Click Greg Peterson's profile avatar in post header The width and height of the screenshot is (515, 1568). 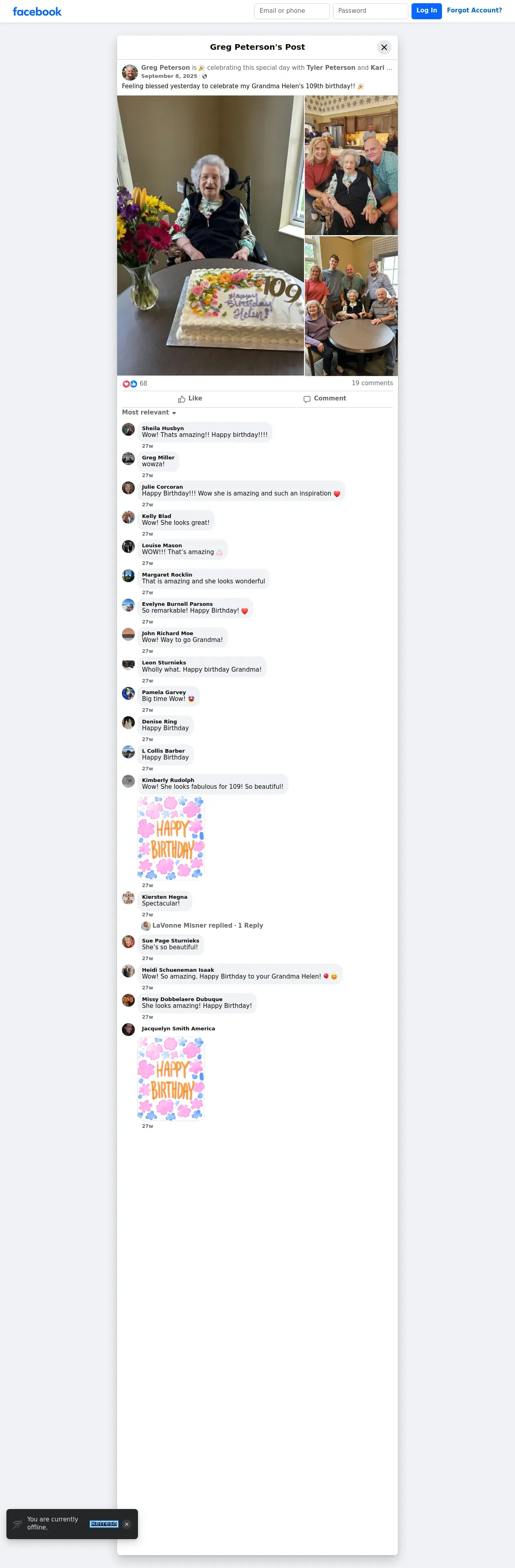[130, 73]
